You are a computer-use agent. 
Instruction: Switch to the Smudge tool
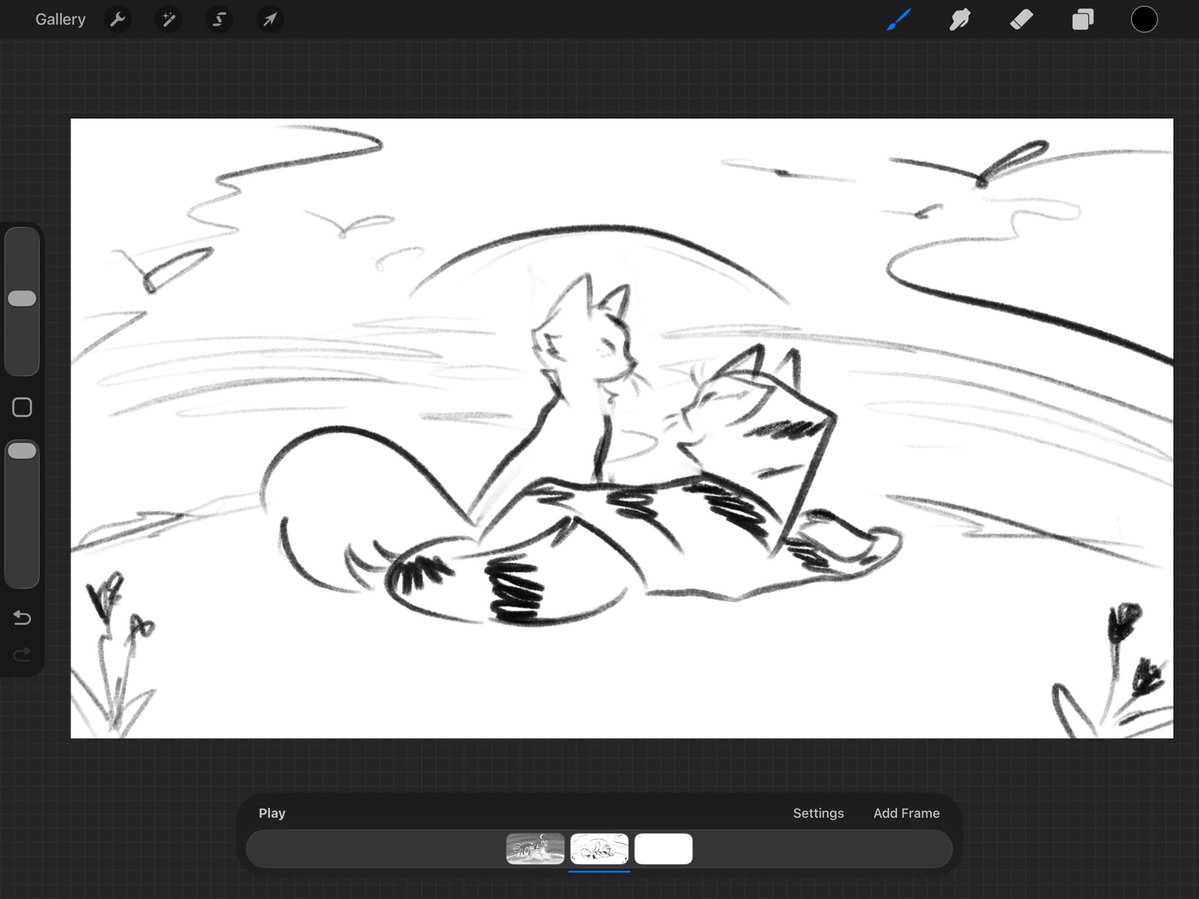[959, 19]
